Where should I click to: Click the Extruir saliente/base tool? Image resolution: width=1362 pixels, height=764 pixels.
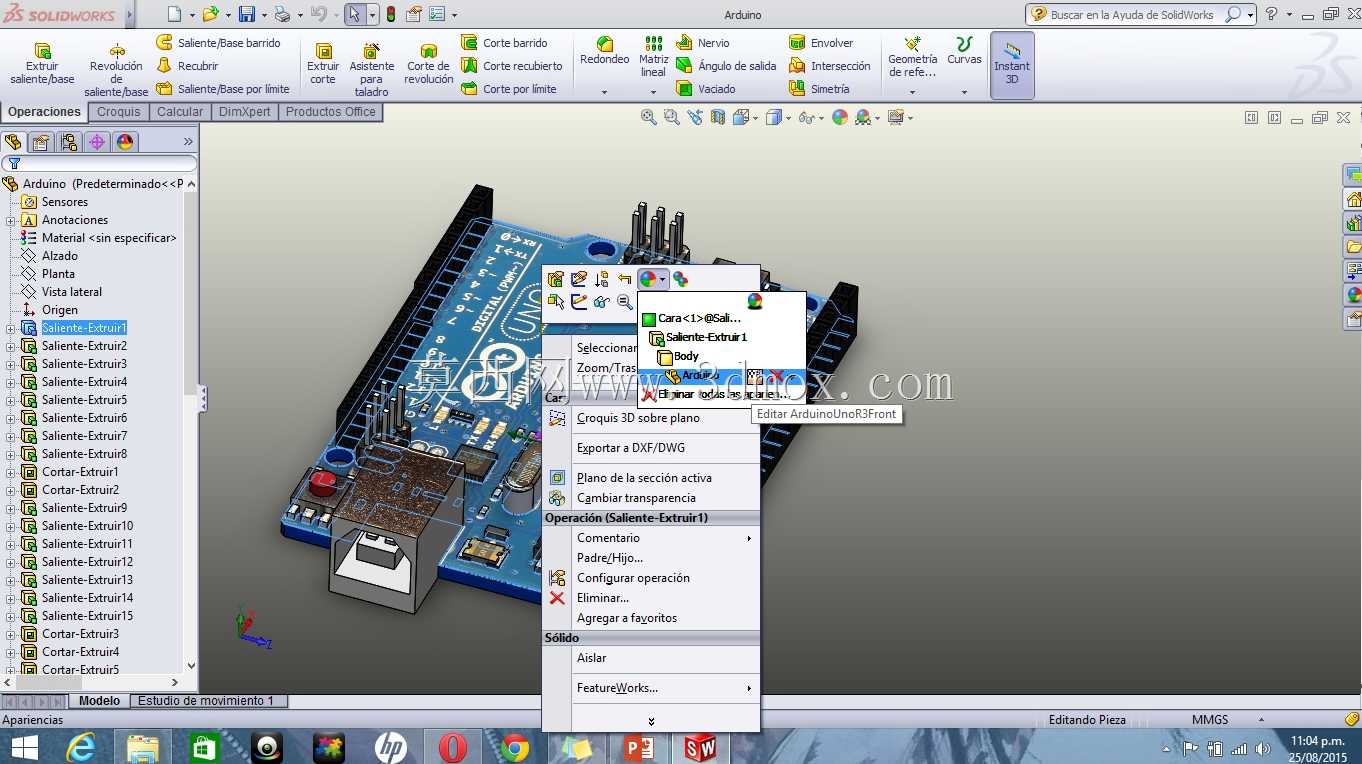click(42, 63)
